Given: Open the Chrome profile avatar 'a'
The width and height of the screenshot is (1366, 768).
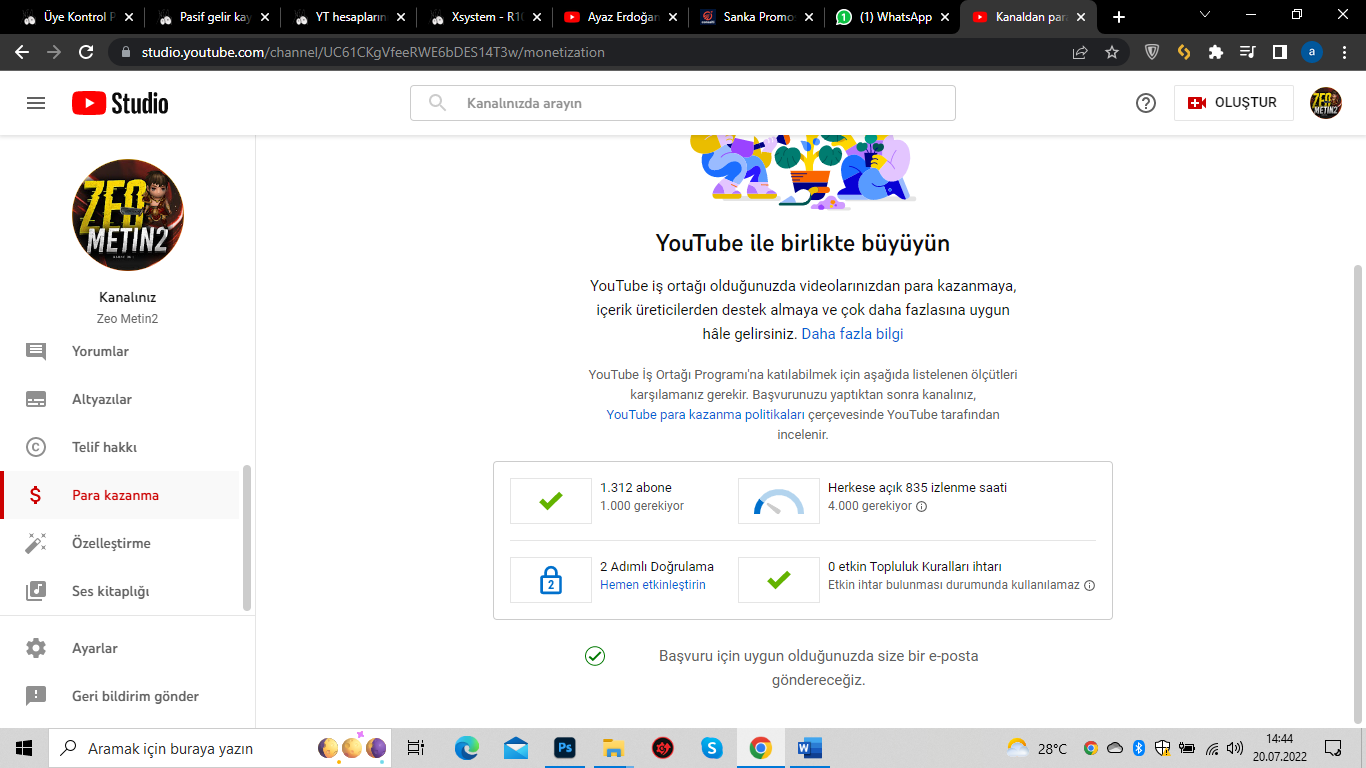Looking at the screenshot, I should click(x=1312, y=52).
